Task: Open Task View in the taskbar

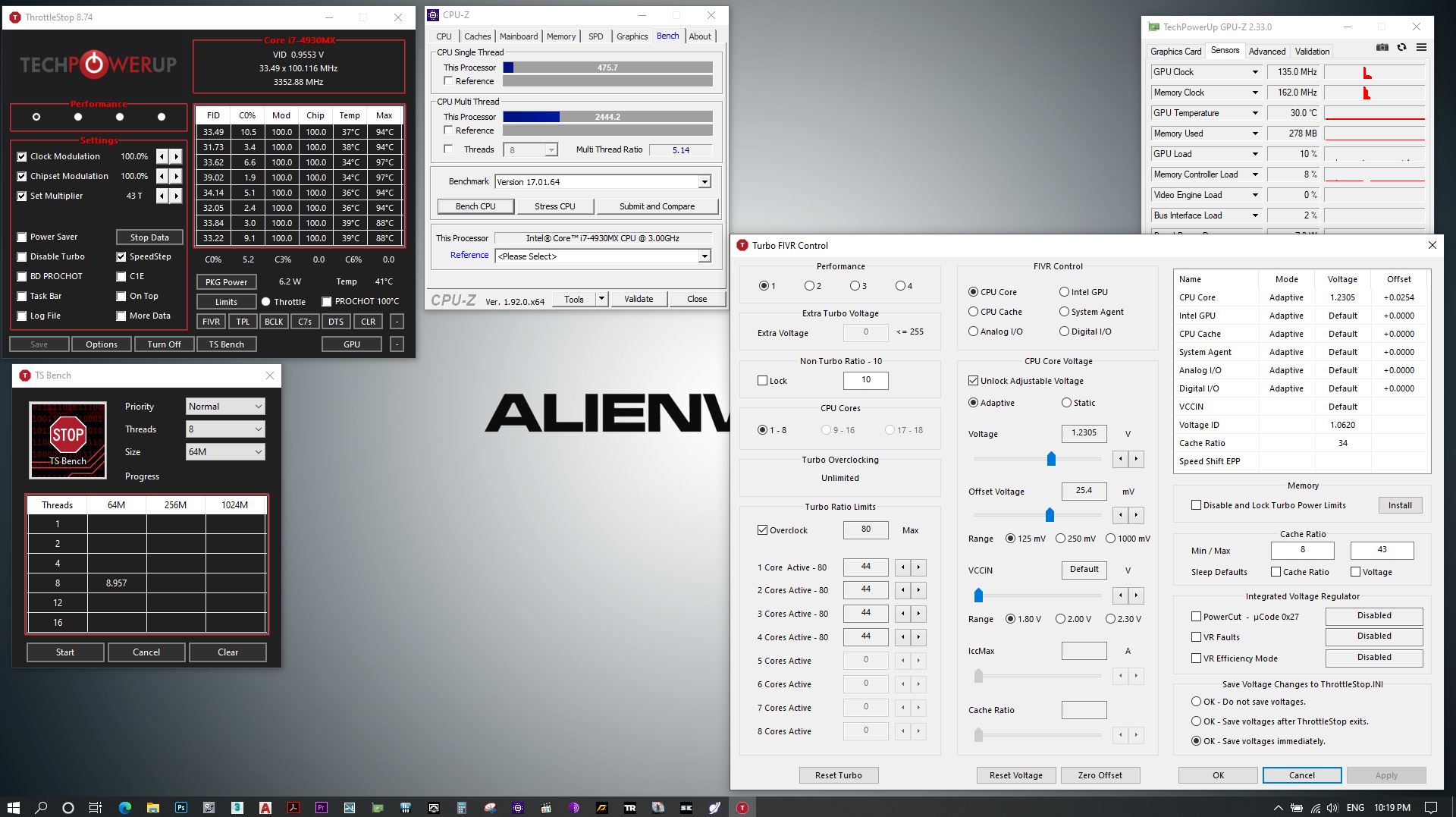Action: click(x=96, y=807)
